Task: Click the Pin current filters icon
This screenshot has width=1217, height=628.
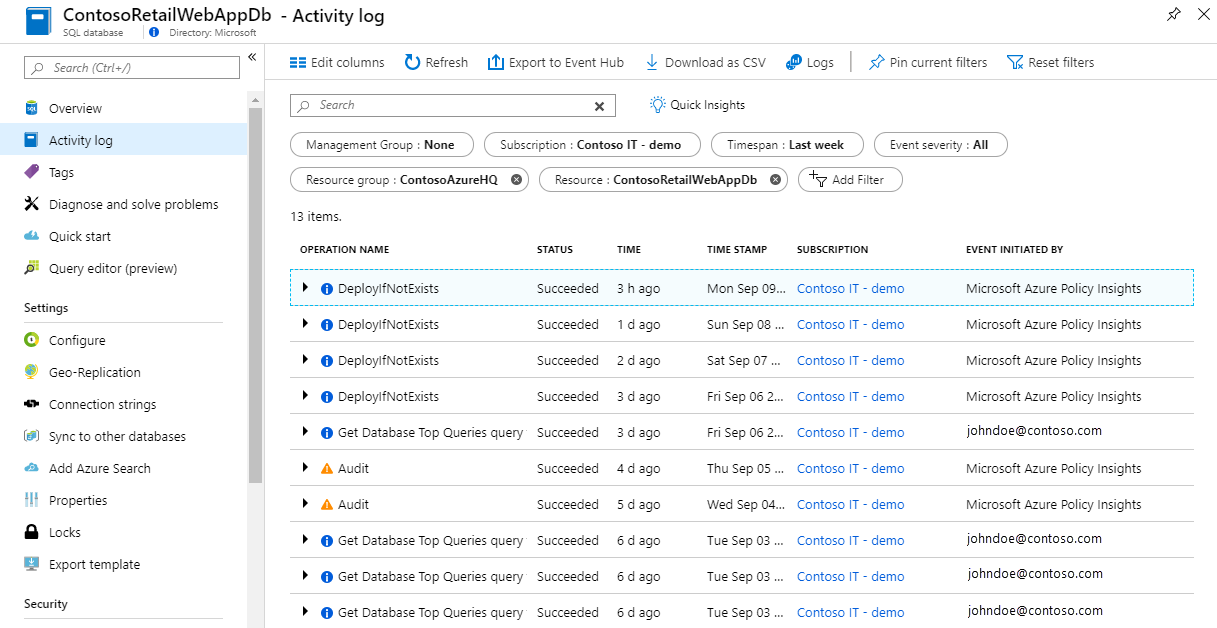Action: (x=877, y=62)
